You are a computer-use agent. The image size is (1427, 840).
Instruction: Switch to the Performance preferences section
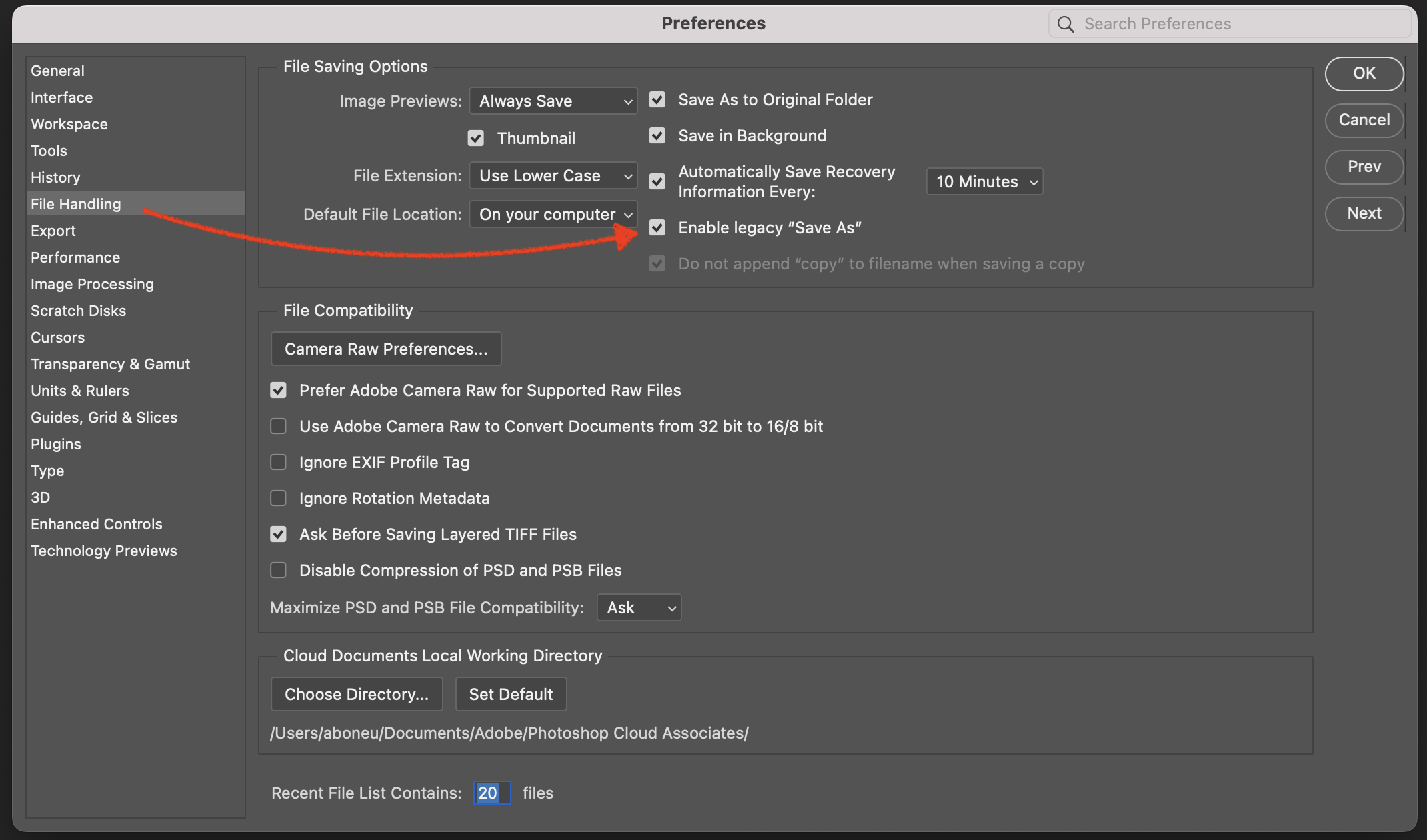pos(75,257)
